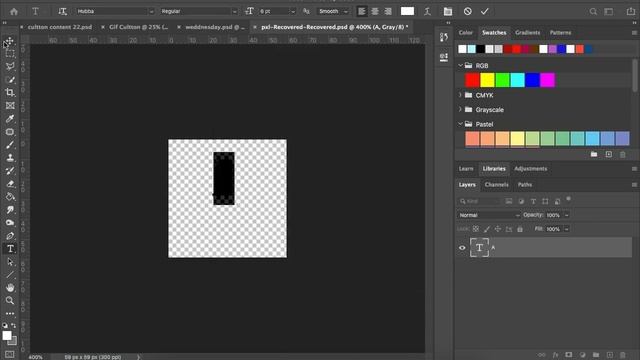Select the Hand tool

tap(10, 288)
